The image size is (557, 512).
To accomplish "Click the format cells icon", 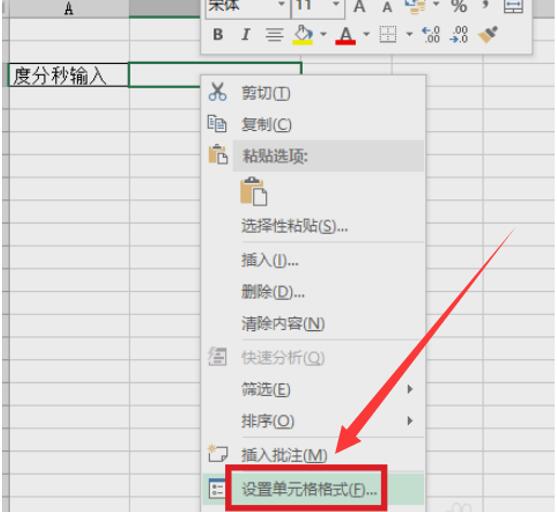I will (x=217, y=489).
